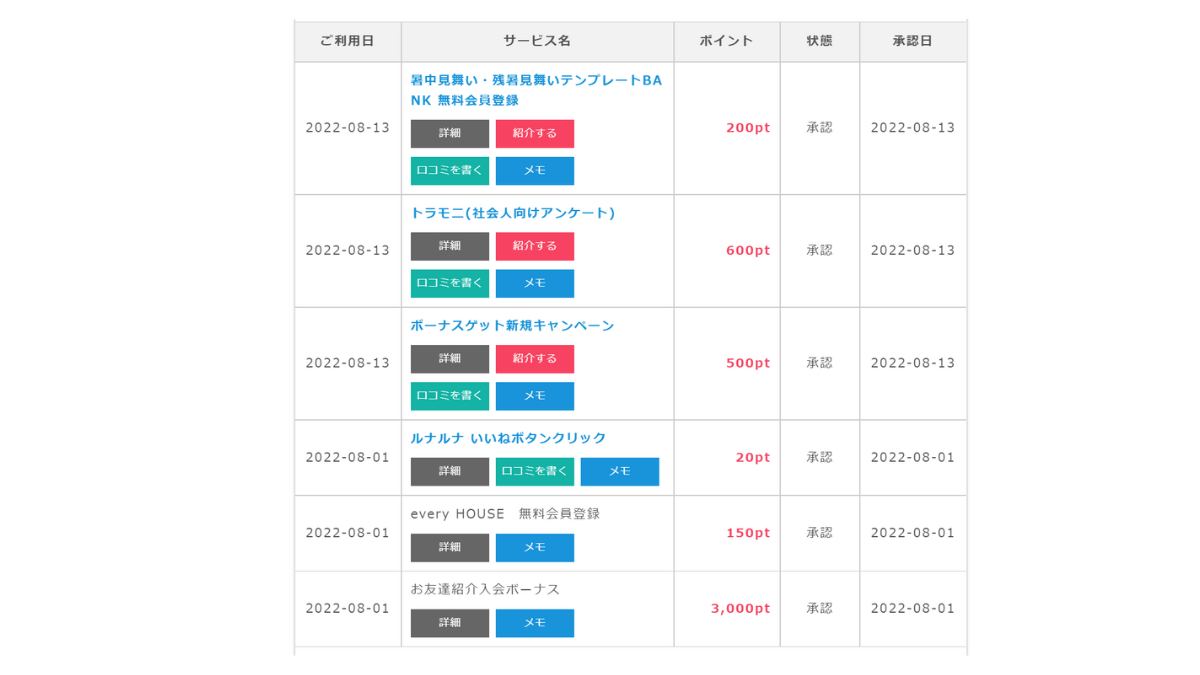Viewport: 1200px width, 675px height.
Task: Open メモ for 暑中見舞い テンプレートBANK row
Action: coord(535,171)
